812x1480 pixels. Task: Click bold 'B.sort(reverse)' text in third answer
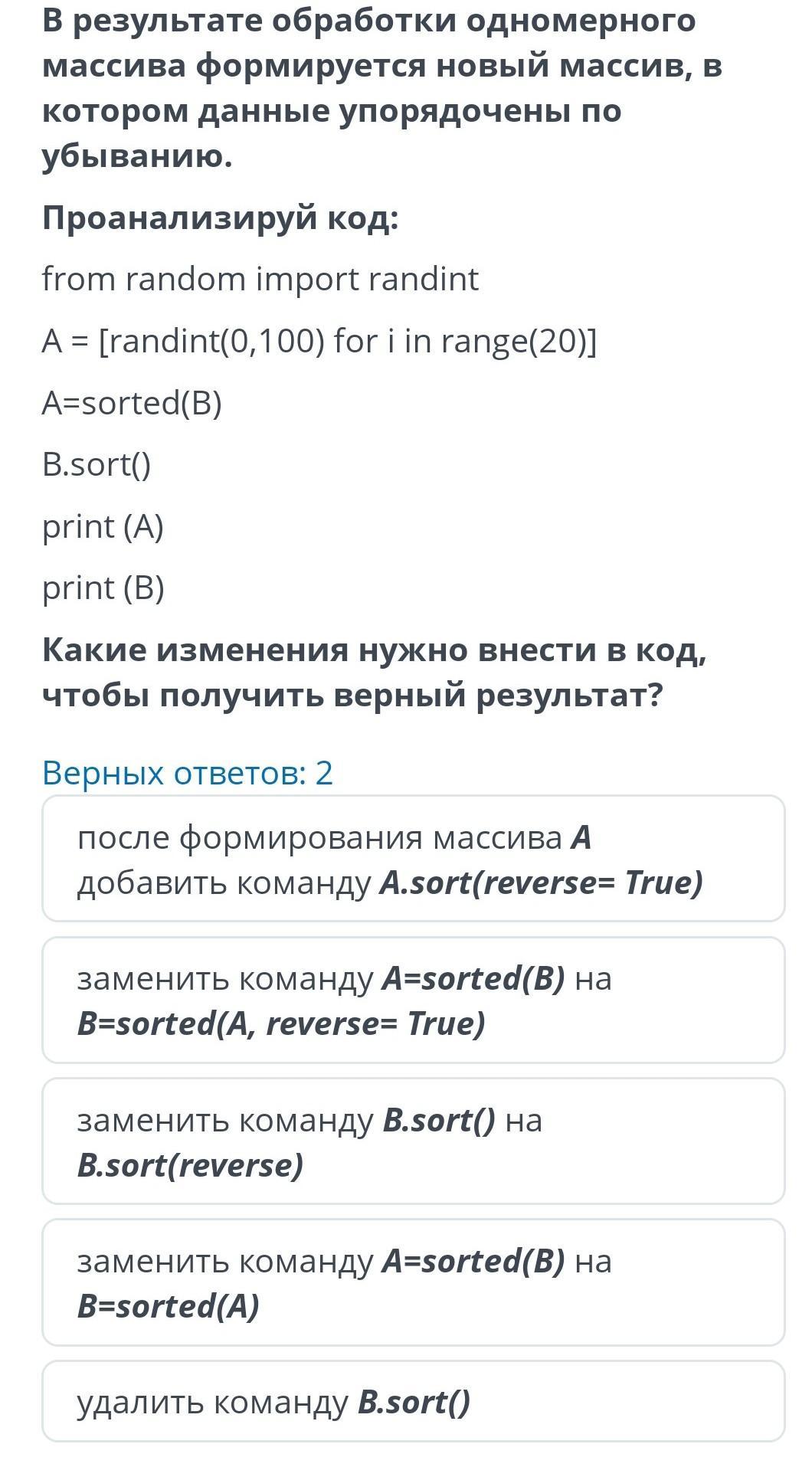(x=190, y=1164)
